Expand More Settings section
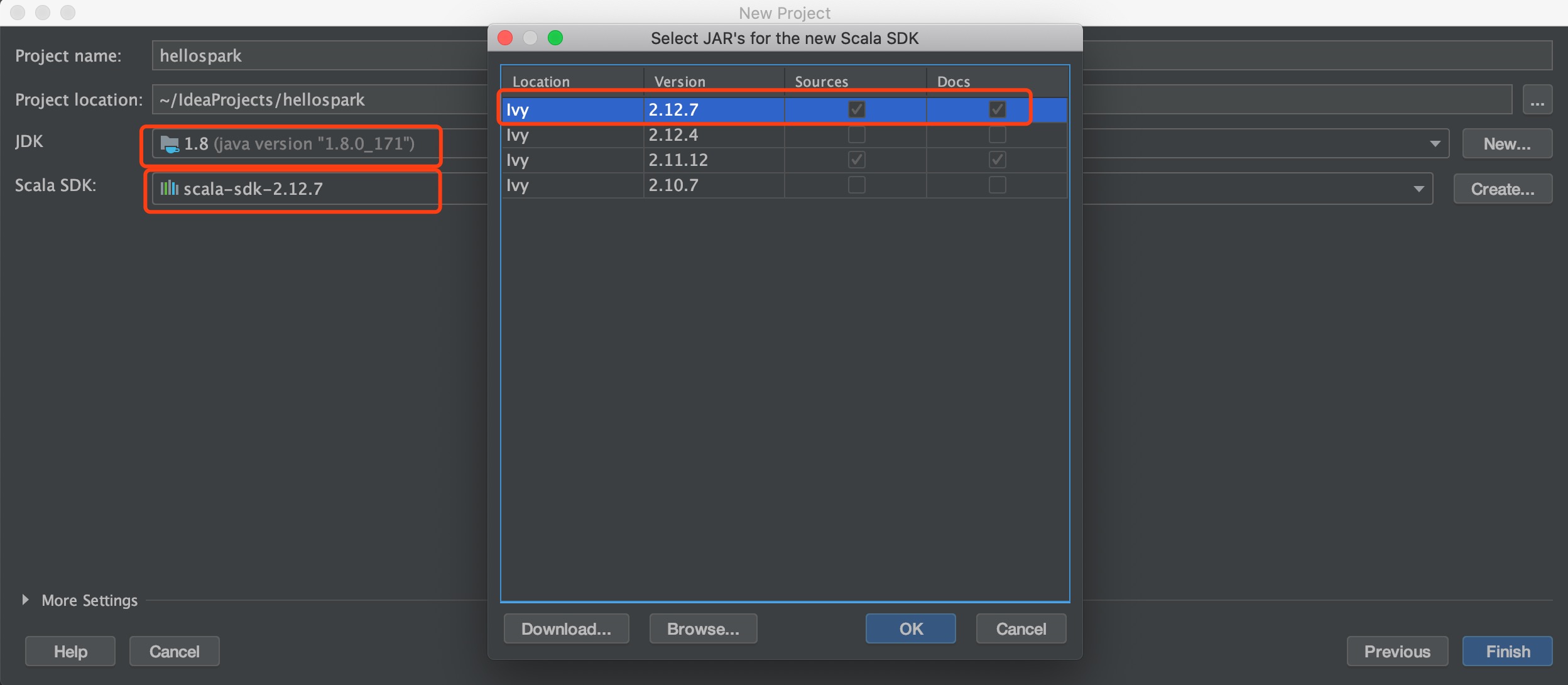 (25, 600)
